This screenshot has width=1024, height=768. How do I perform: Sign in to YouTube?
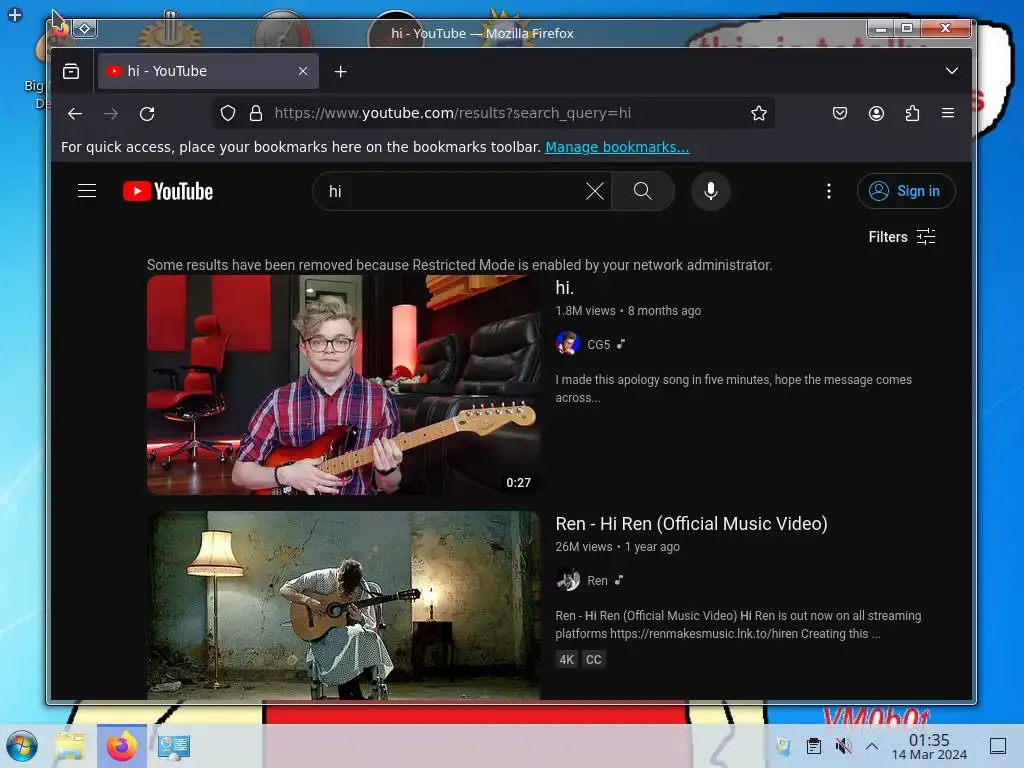click(x=906, y=191)
